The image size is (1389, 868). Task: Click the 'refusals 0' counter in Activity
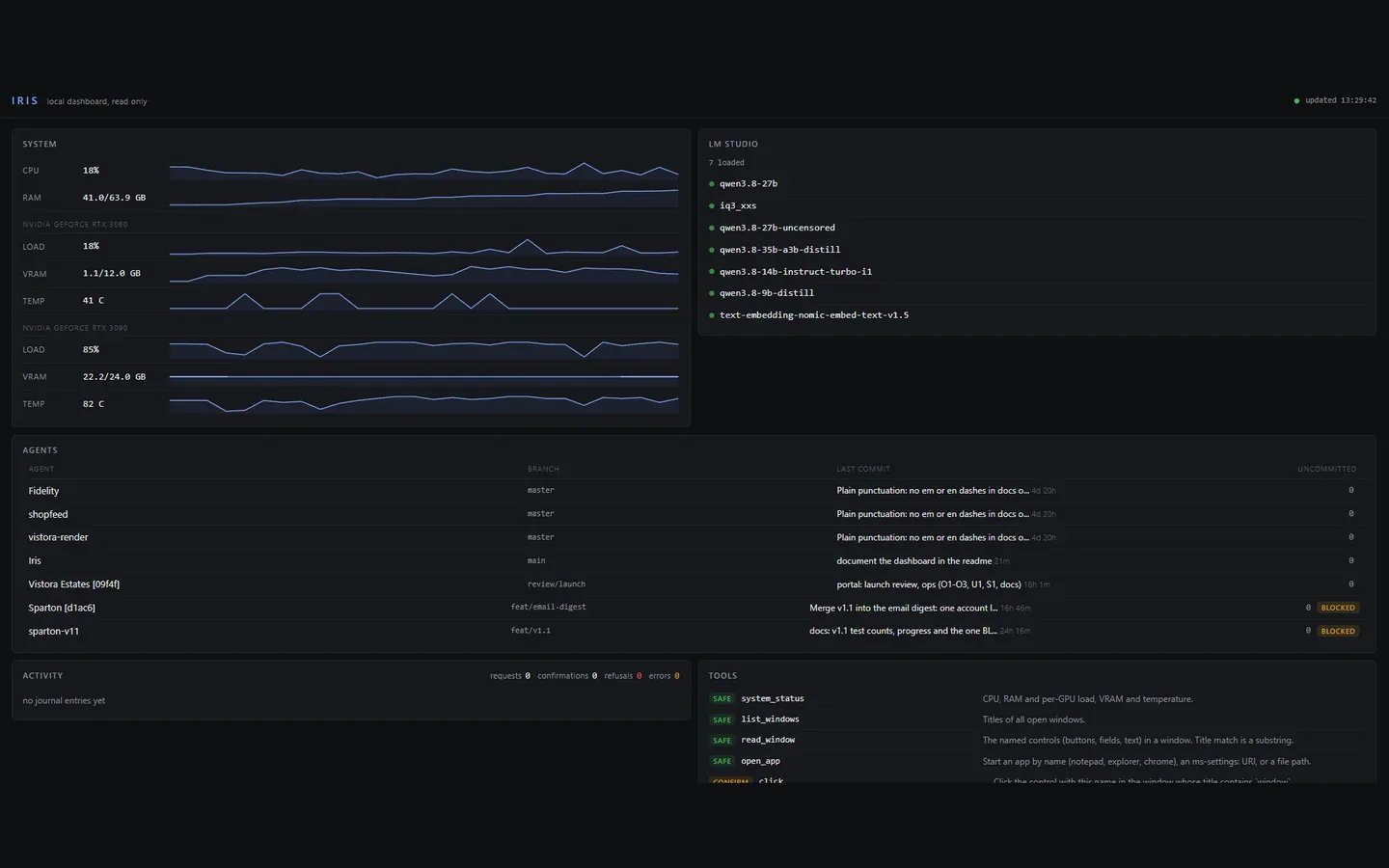coord(622,676)
